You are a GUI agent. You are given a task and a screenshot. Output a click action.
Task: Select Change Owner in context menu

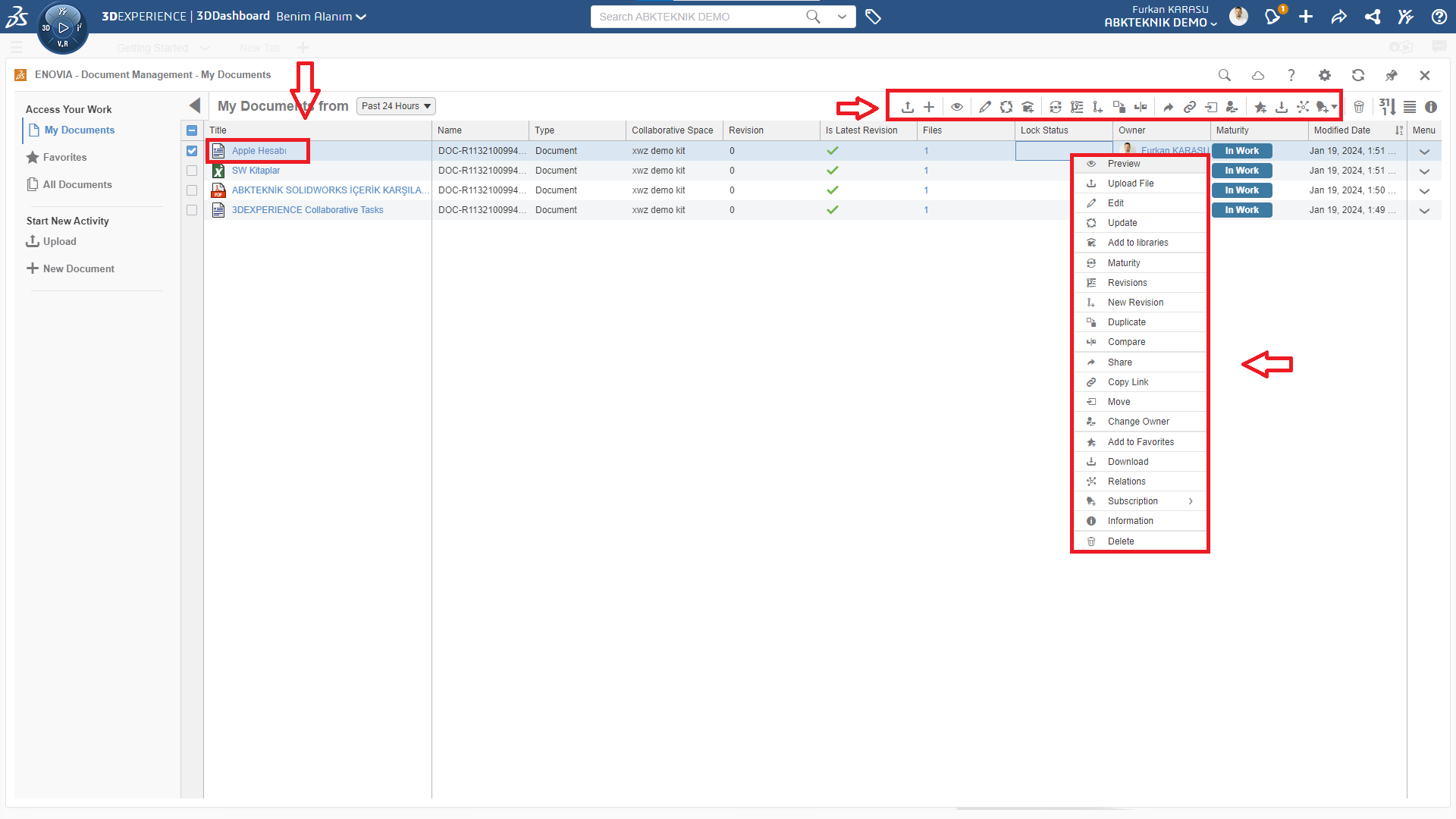(x=1137, y=422)
